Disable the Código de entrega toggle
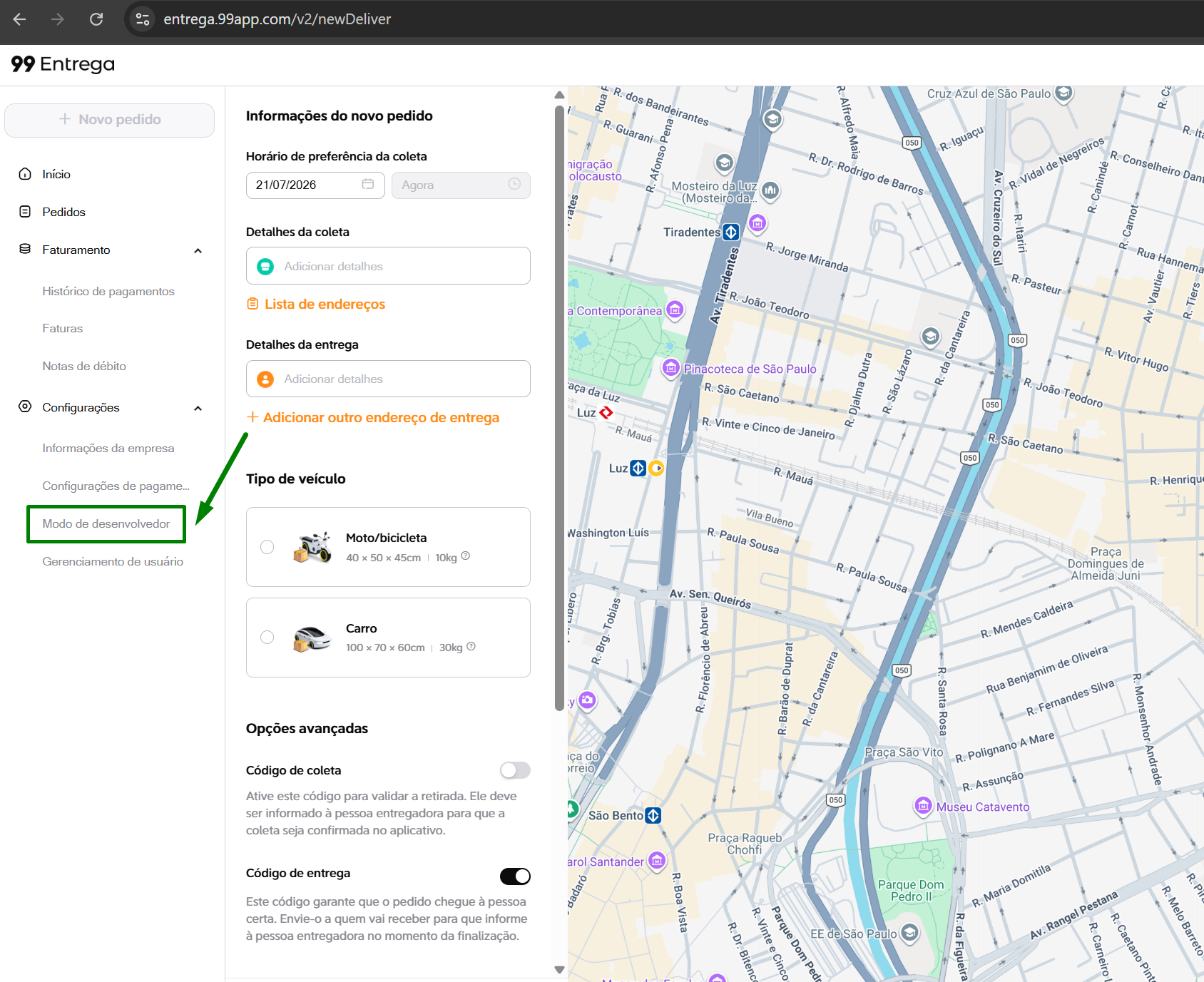The image size is (1204, 982). 515,876
